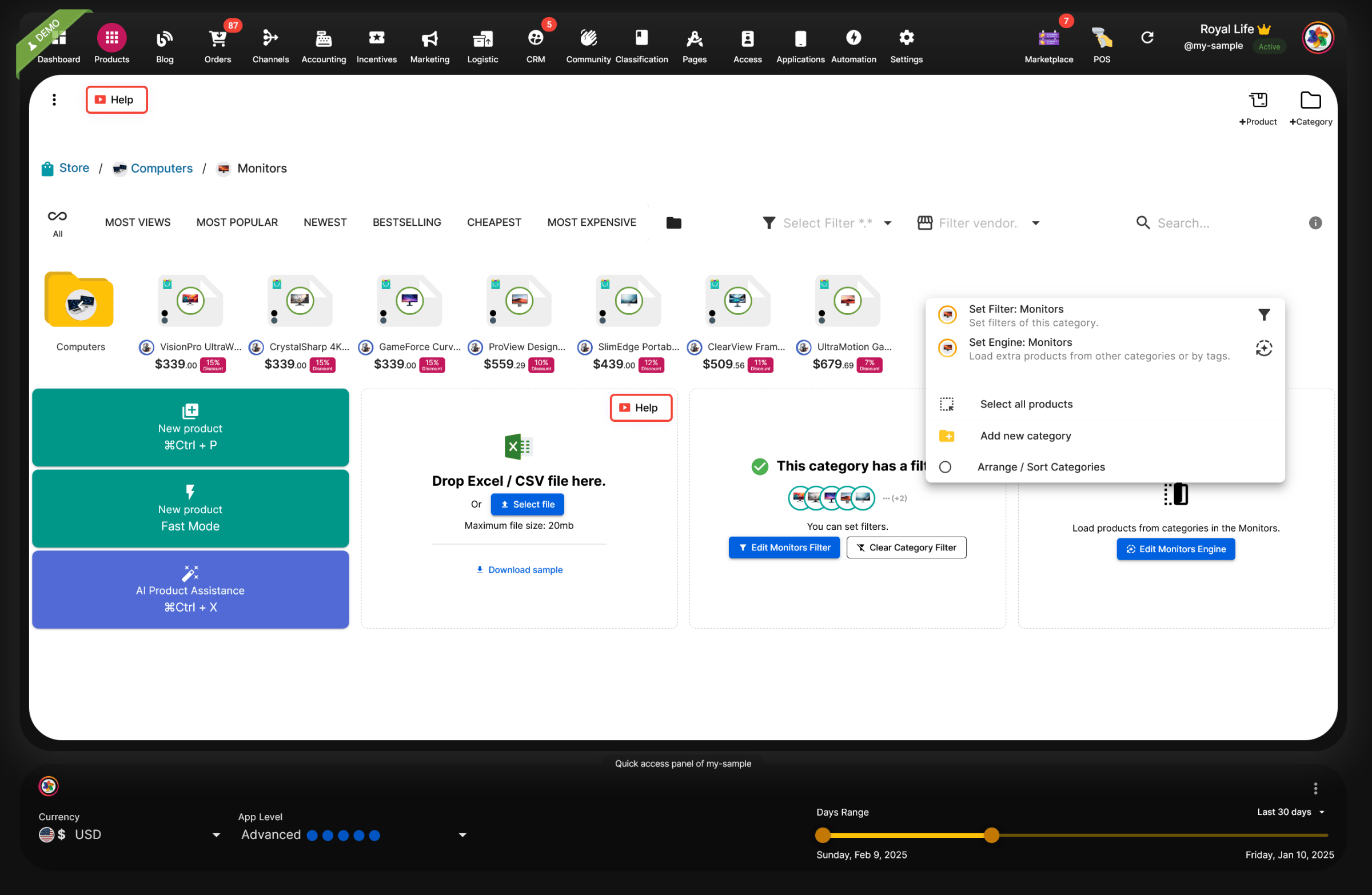Toggle the All infinity filter

click(57, 223)
